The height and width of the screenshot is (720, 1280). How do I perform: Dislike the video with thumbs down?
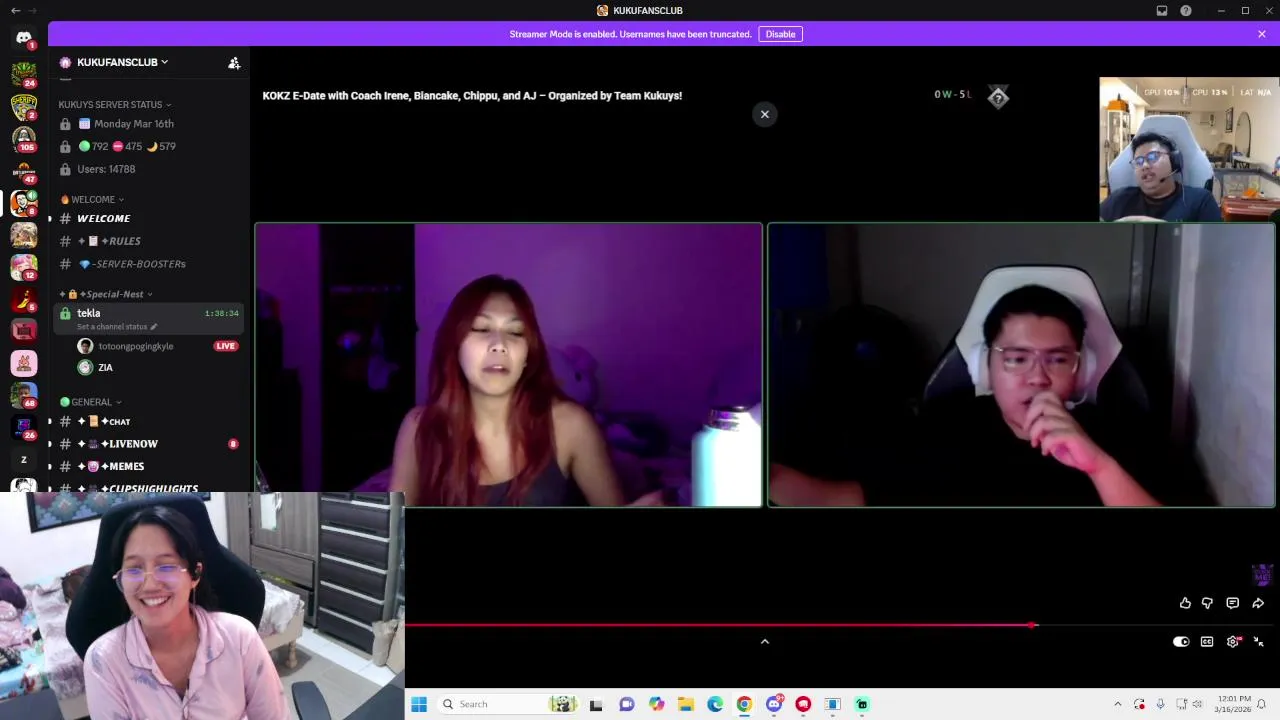point(1207,603)
